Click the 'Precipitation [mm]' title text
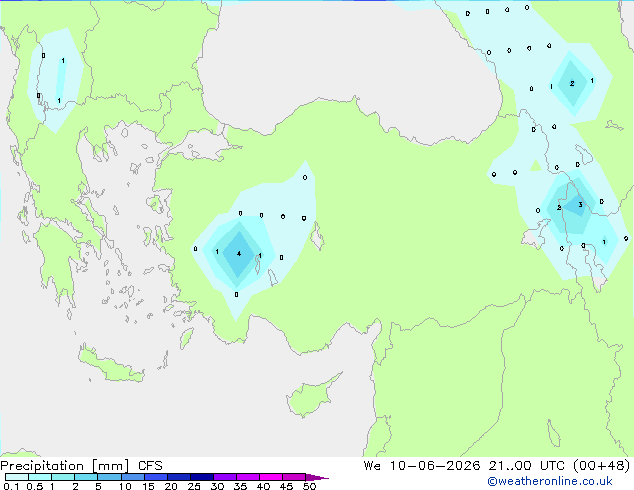The height and width of the screenshot is (490, 634). (x=65, y=466)
